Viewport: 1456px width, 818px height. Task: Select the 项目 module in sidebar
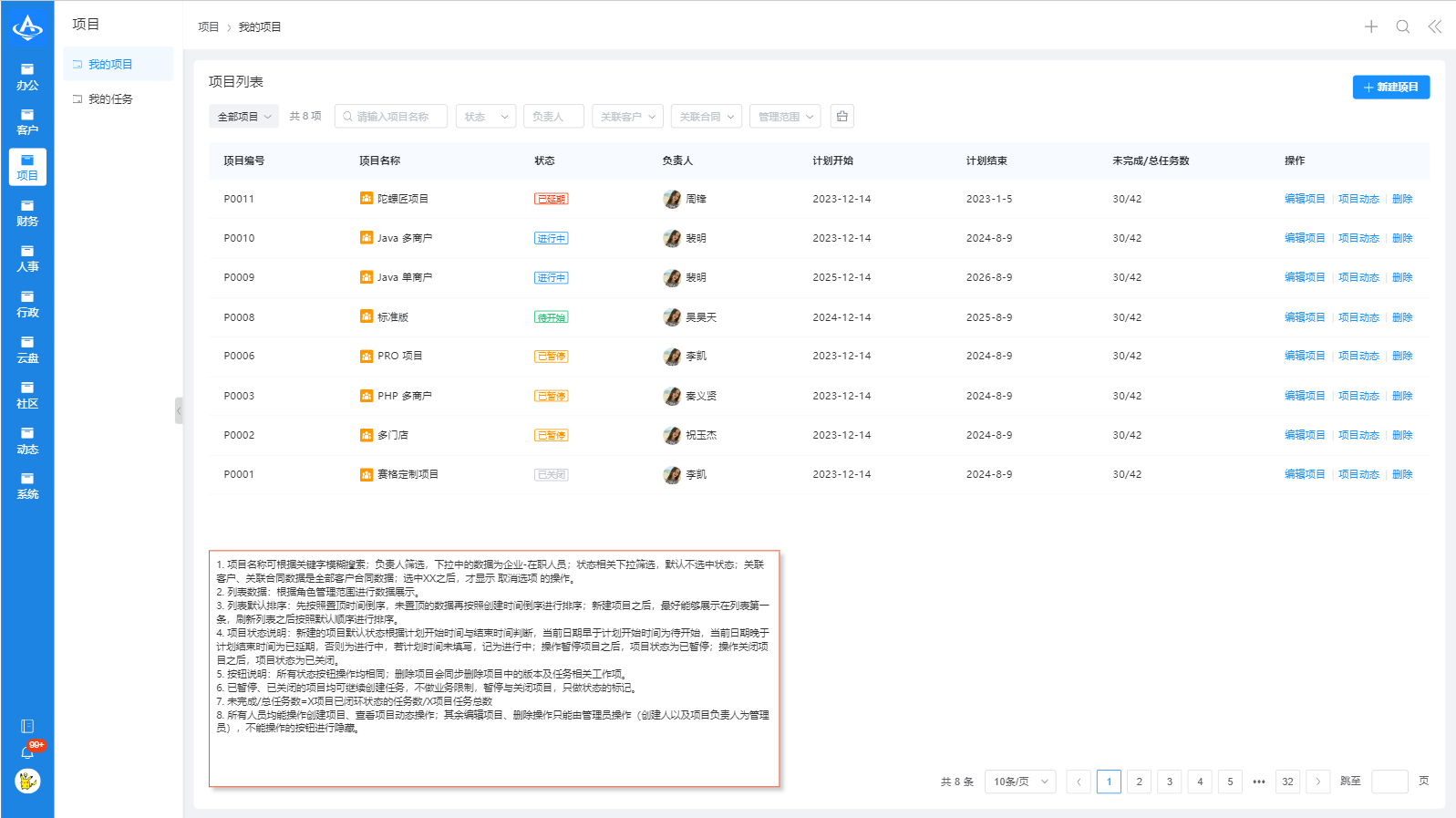point(27,168)
